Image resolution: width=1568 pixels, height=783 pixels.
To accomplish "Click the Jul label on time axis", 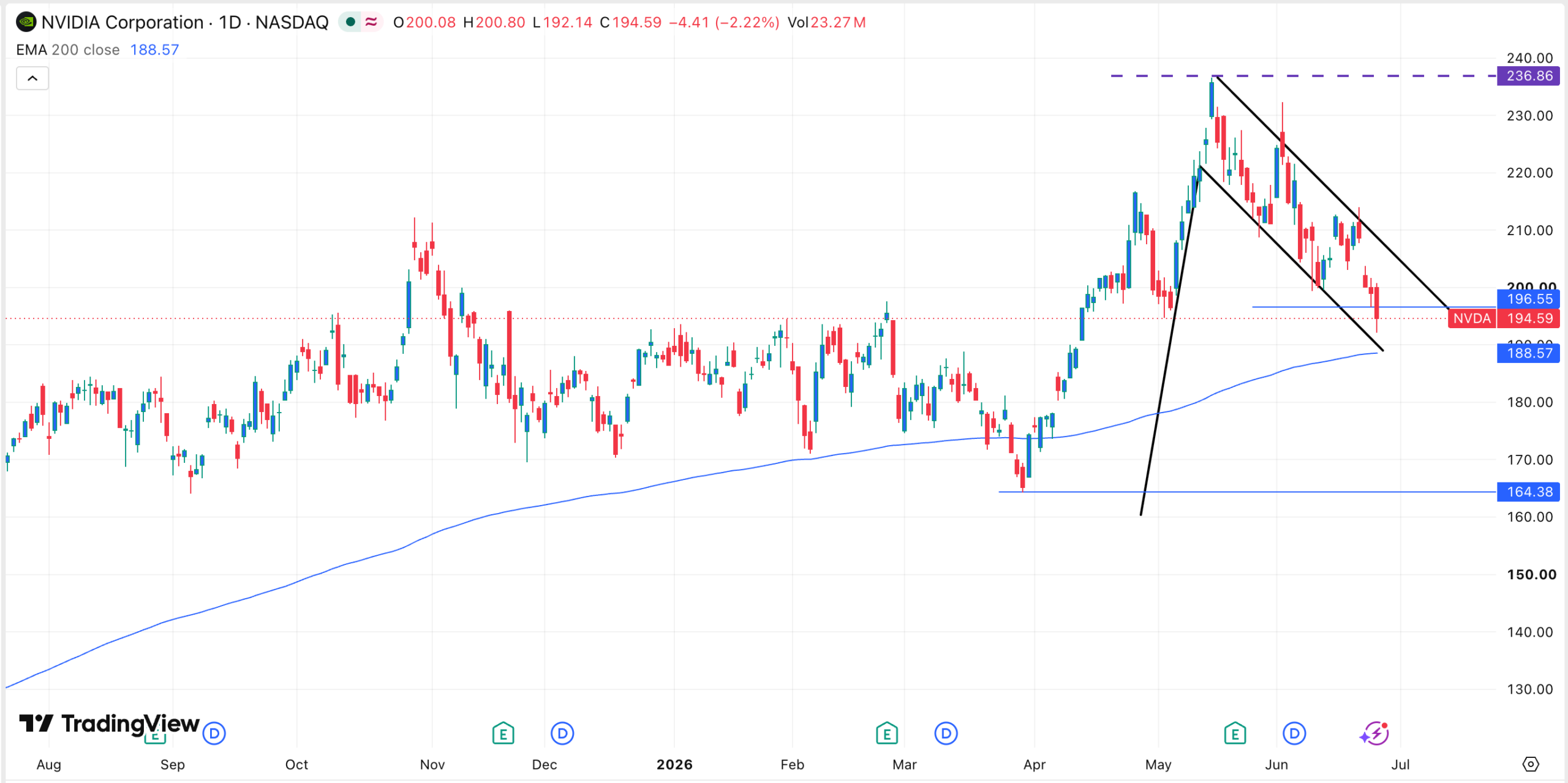I will tap(1400, 765).
